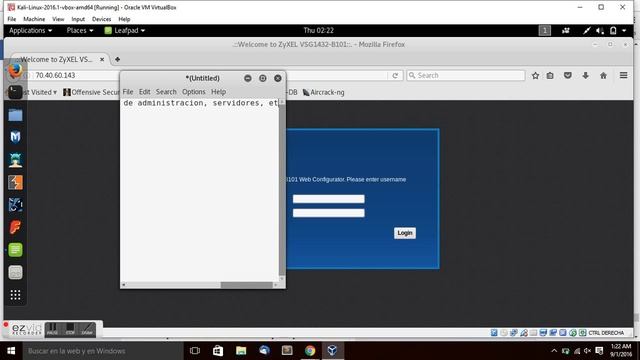Open Leafpad Help menu
The width and height of the screenshot is (640, 360).
point(218,92)
